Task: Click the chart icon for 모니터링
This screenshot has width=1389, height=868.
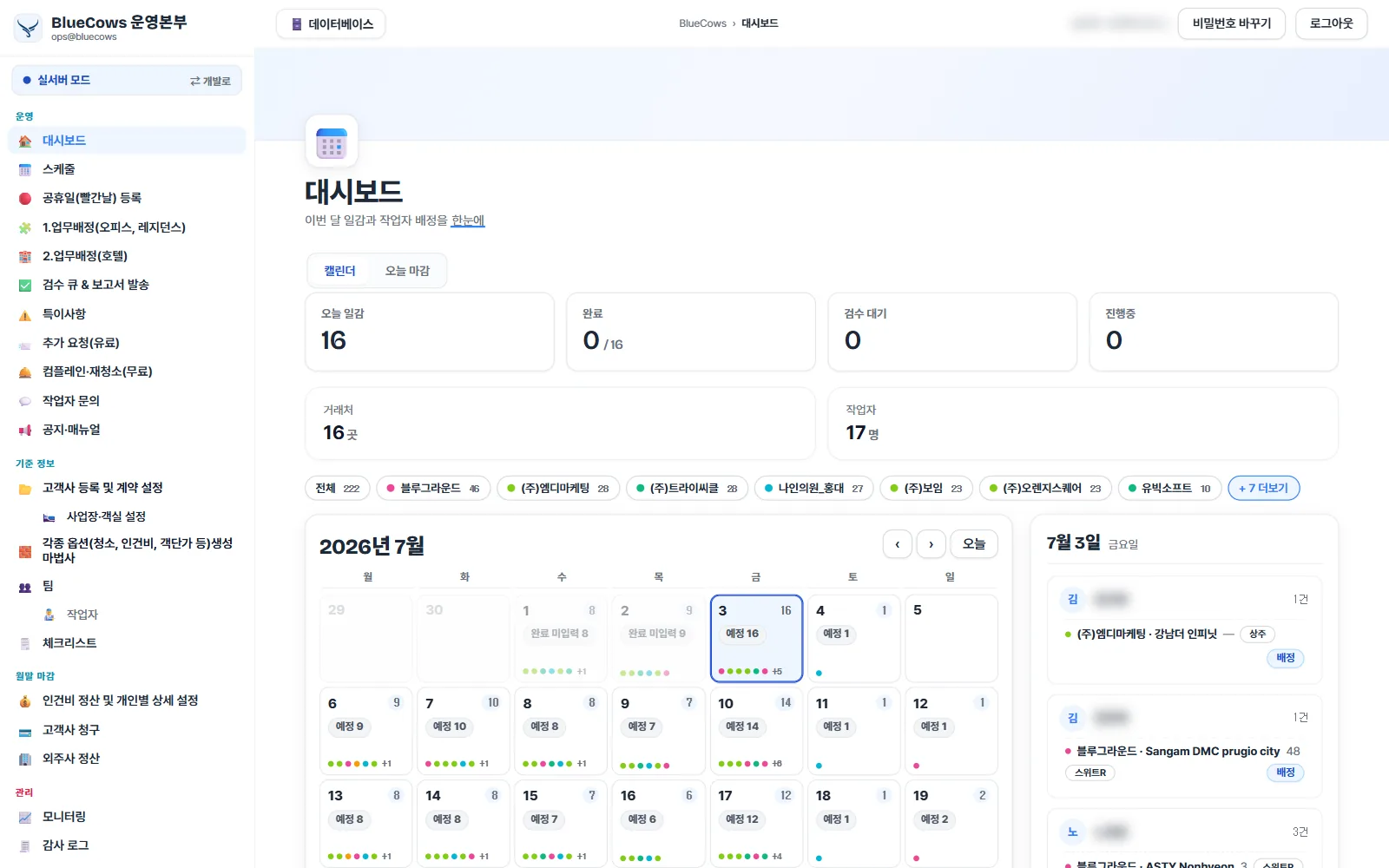Action: [x=25, y=817]
